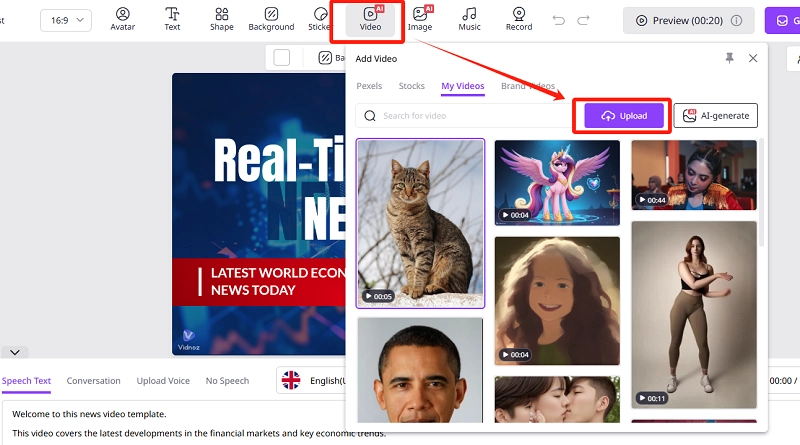Screen dimensions: 800x445
Task: Select the dancing woman 00:11 video
Action: click(x=694, y=314)
